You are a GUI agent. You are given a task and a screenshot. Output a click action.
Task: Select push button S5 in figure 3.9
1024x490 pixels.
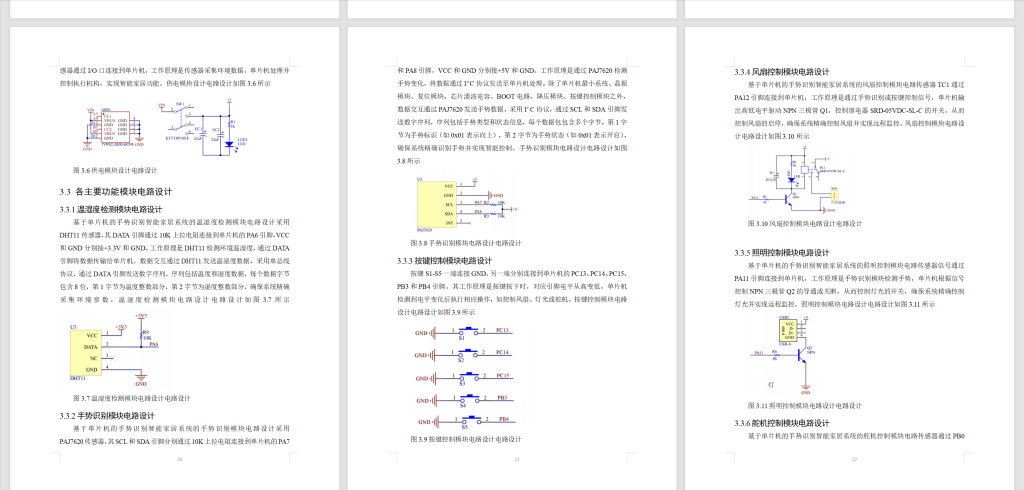click(x=472, y=421)
